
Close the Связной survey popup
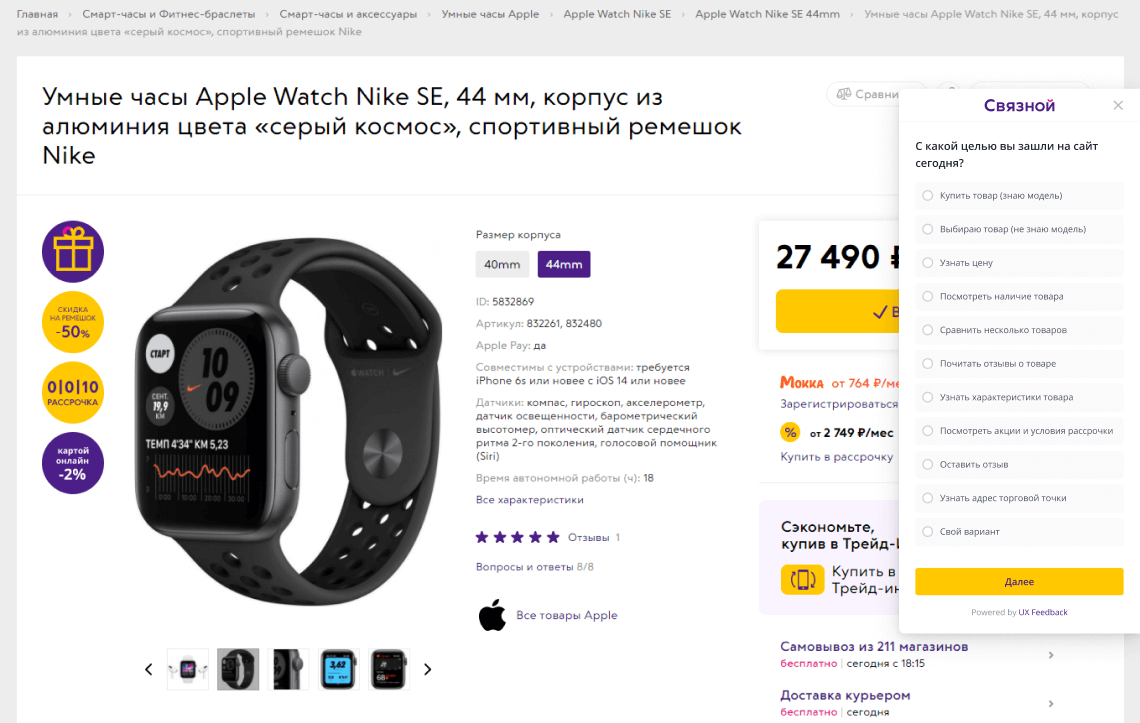1118,105
